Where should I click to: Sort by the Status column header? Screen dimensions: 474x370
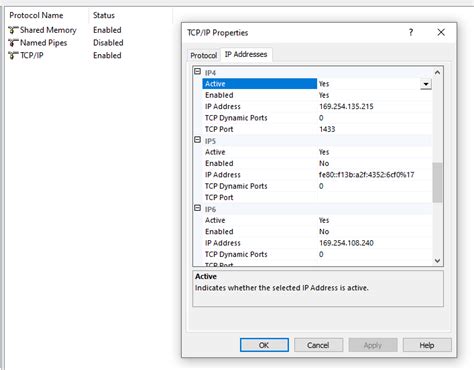click(104, 15)
